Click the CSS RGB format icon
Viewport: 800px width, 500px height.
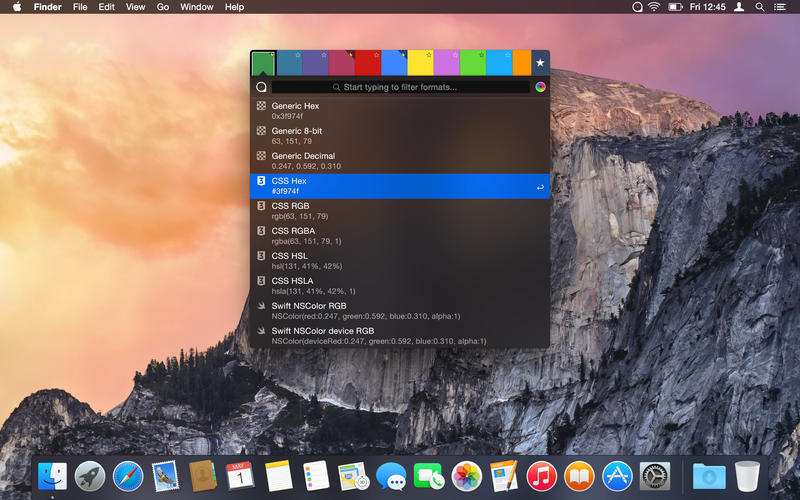pos(261,206)
